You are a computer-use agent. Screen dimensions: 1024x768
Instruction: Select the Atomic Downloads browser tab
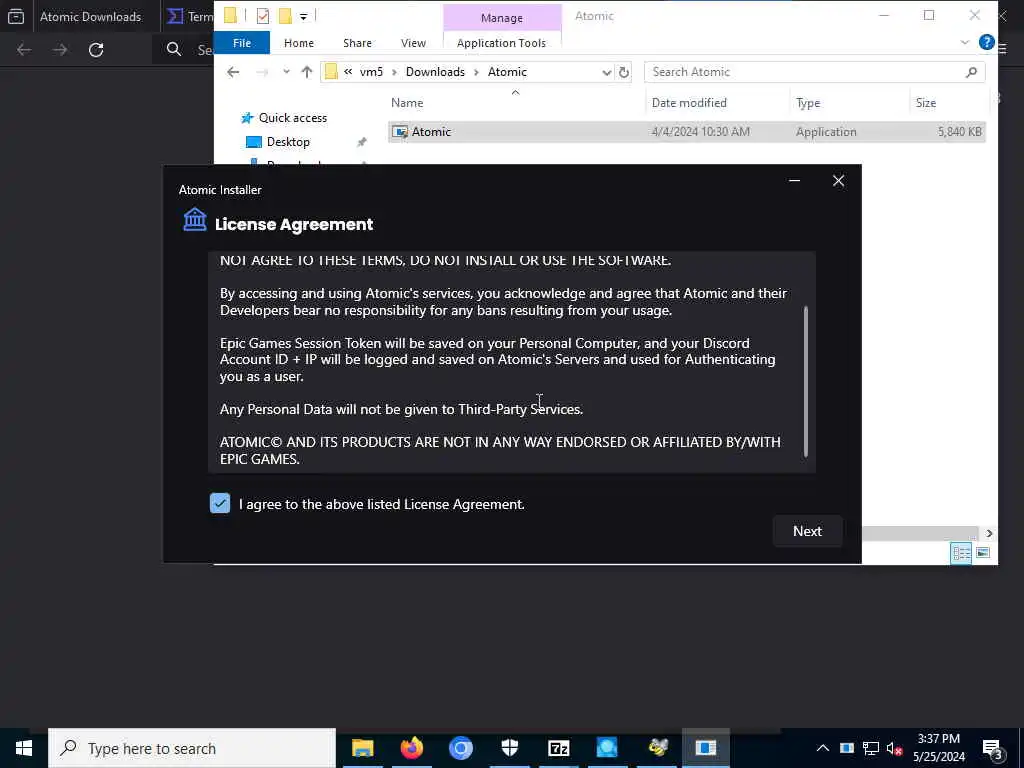pos(90,16)
